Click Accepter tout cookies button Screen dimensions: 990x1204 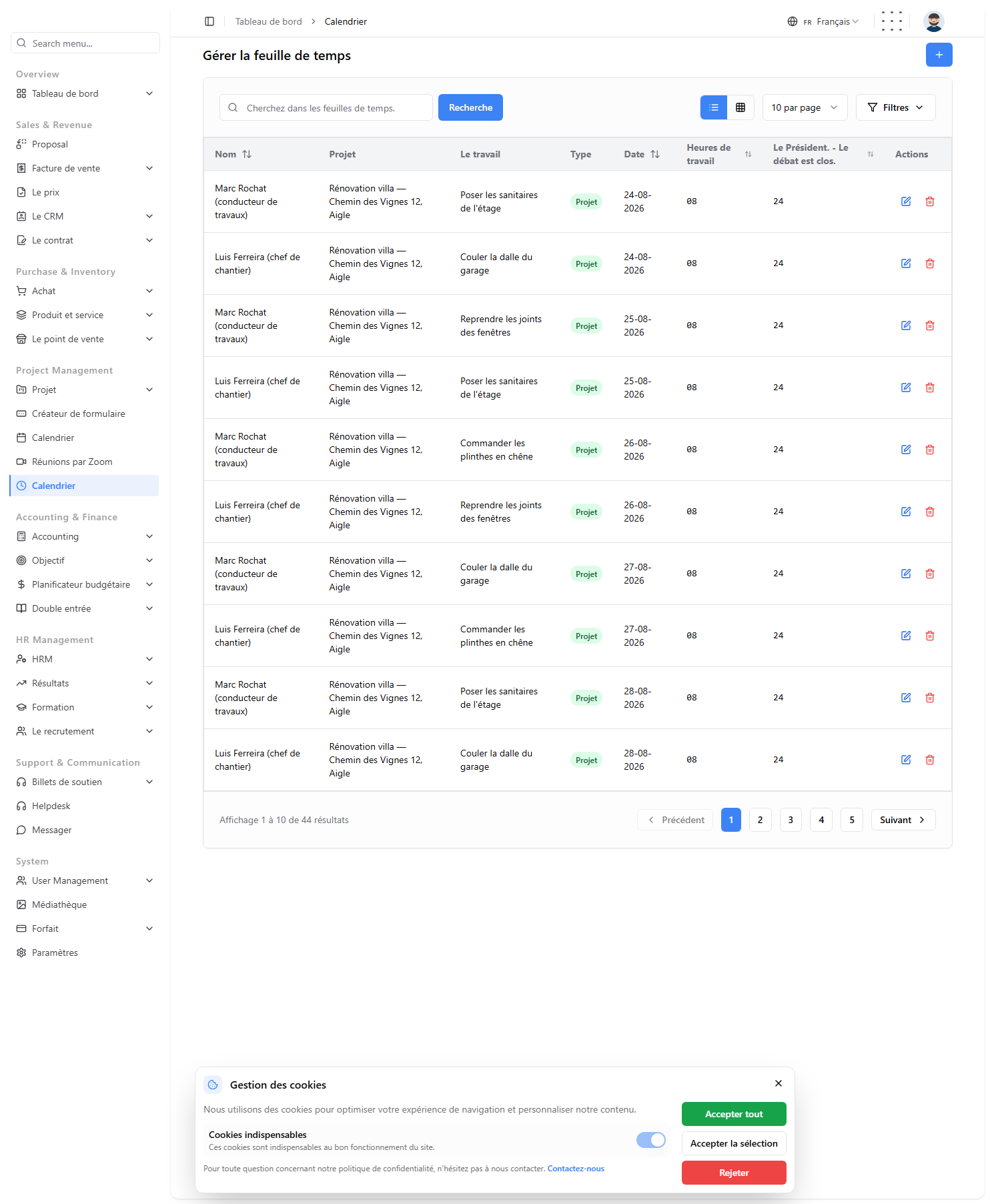tap(734, 1114)
